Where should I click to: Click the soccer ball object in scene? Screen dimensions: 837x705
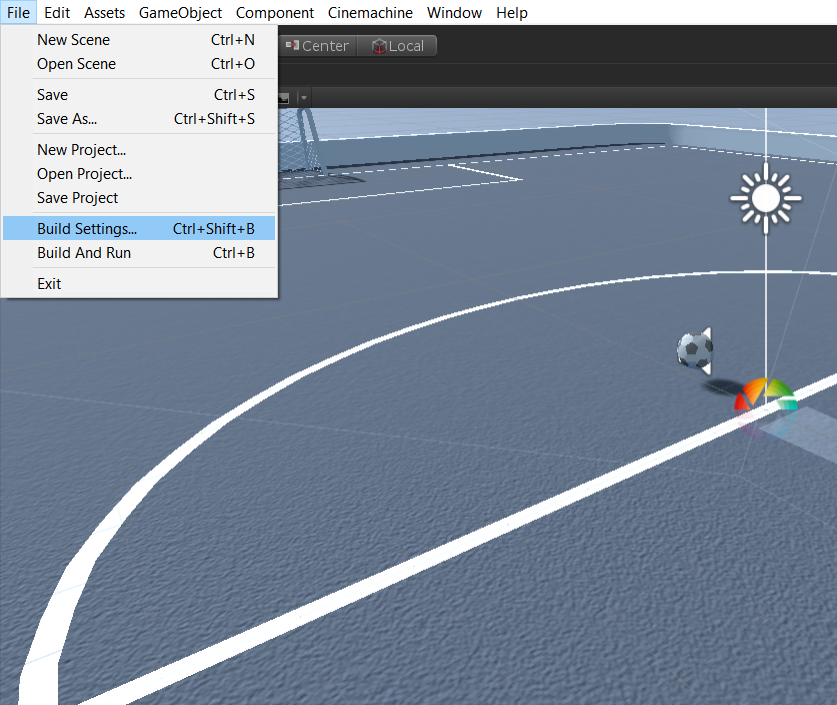(x=695, y=350)
